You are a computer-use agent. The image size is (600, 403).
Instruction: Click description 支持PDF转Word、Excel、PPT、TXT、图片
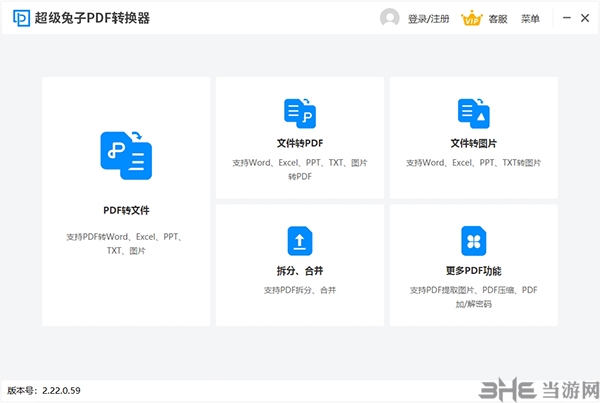click(126, 244)
